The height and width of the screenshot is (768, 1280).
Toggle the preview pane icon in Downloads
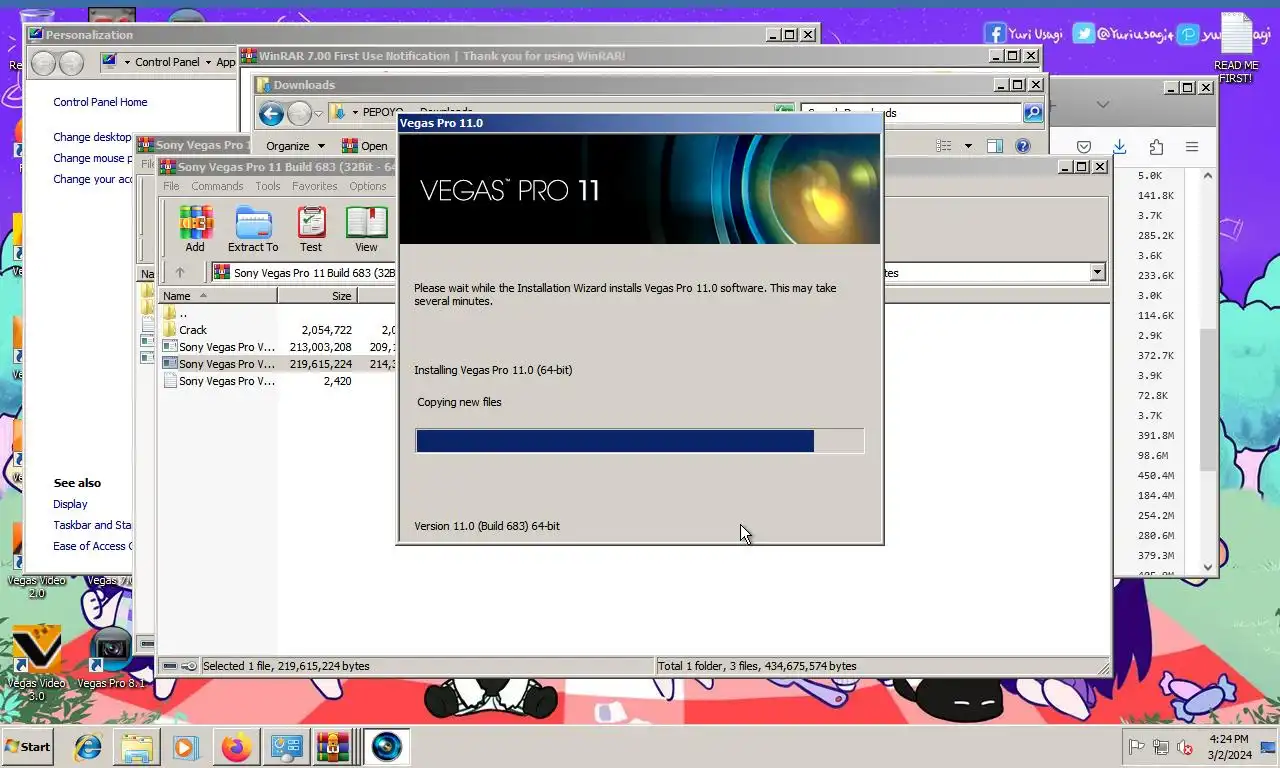(x=994, y=146)
